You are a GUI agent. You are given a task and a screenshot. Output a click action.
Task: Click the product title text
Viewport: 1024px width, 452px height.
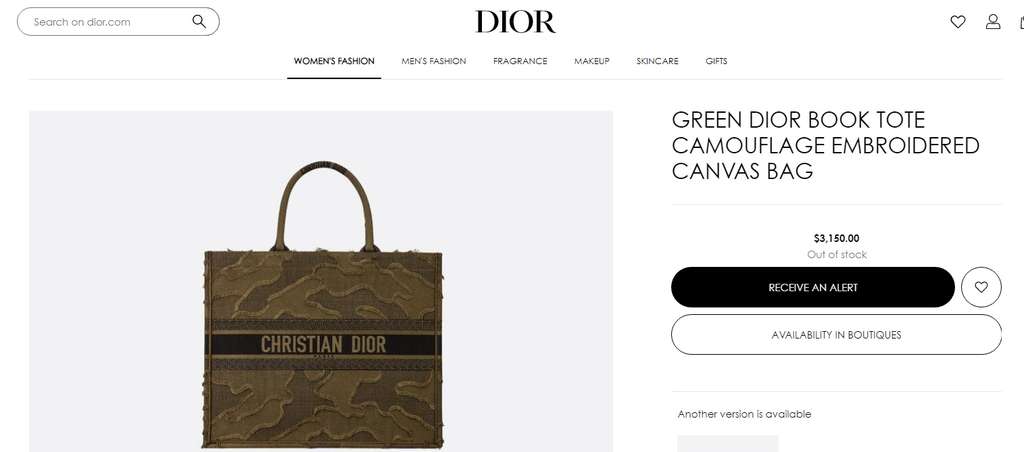click(825, 145)
